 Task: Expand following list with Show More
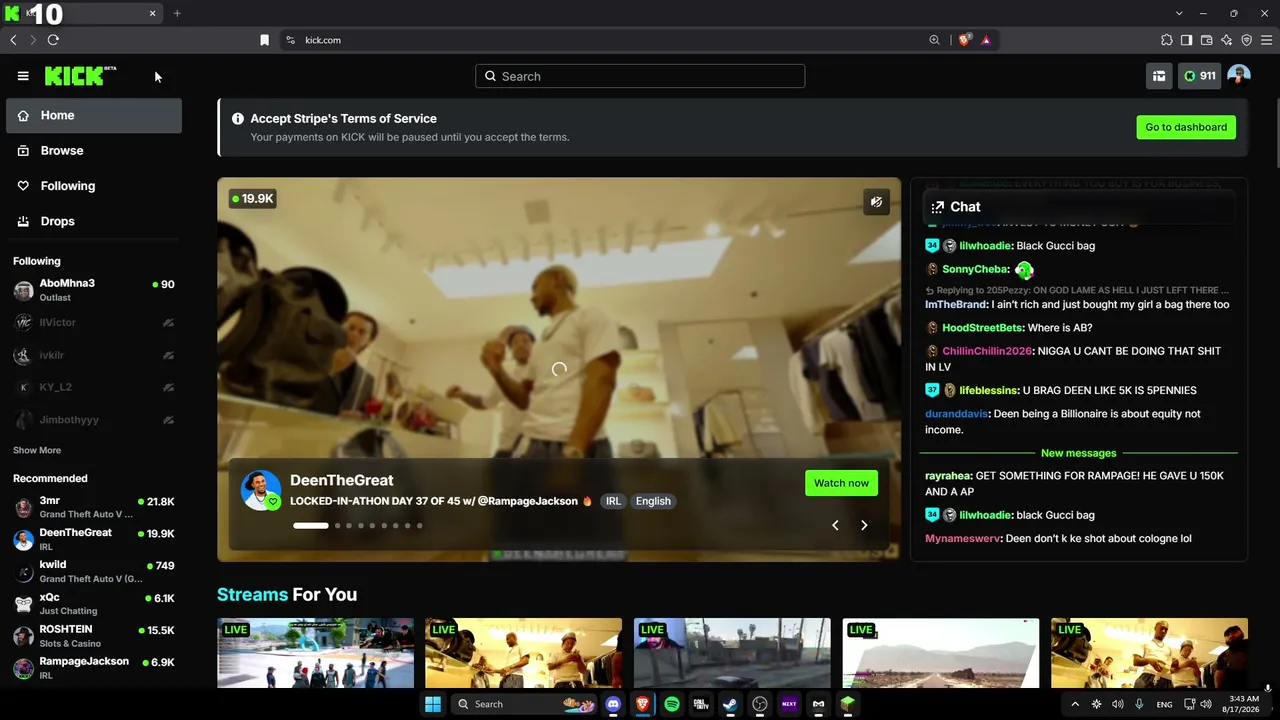tap(37, 451)
